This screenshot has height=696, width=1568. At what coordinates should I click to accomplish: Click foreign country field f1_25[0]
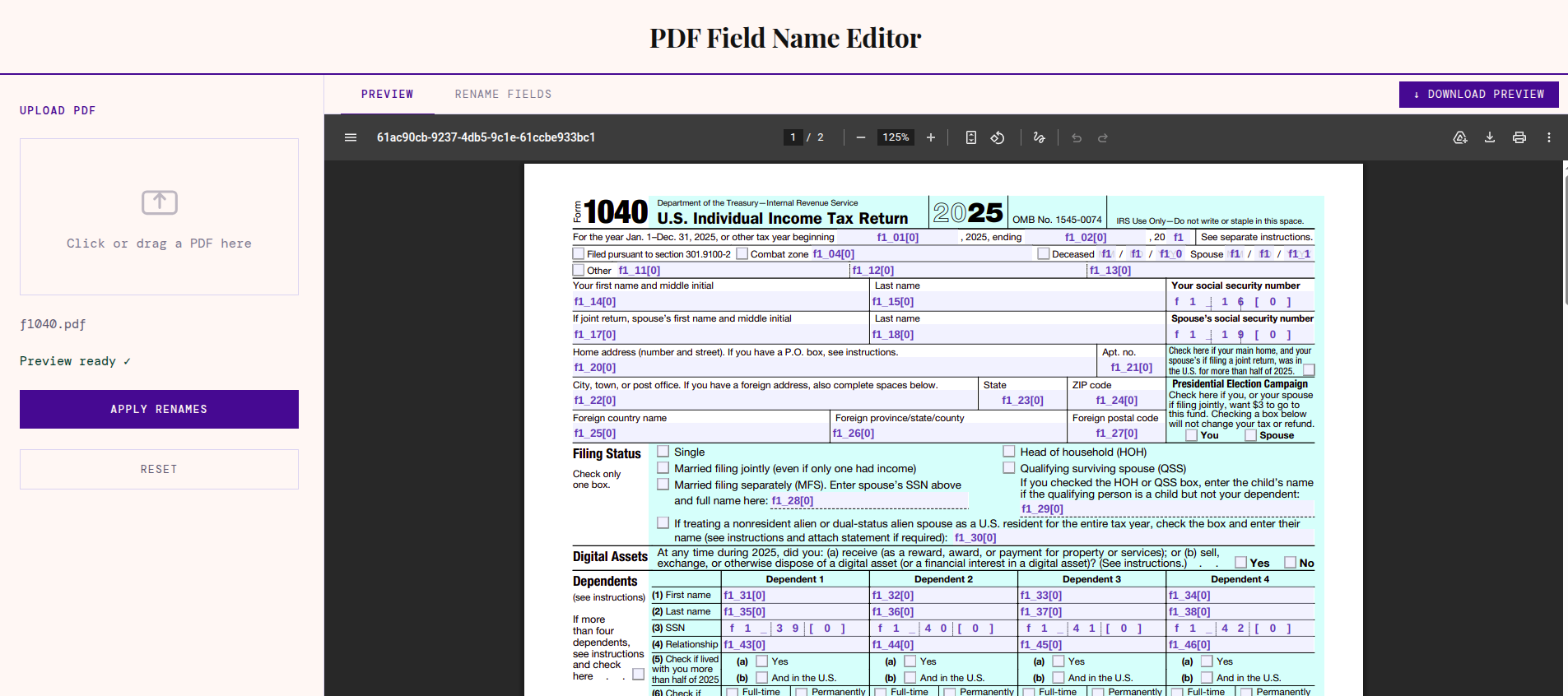pos(700,434)
